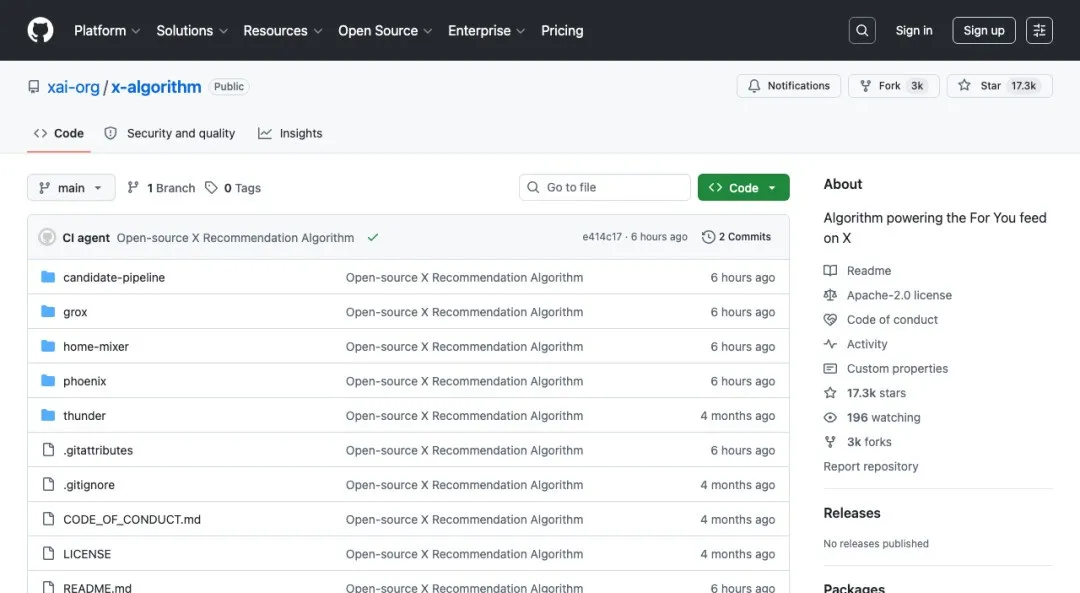Click the Sign in link

click(913, 30)
